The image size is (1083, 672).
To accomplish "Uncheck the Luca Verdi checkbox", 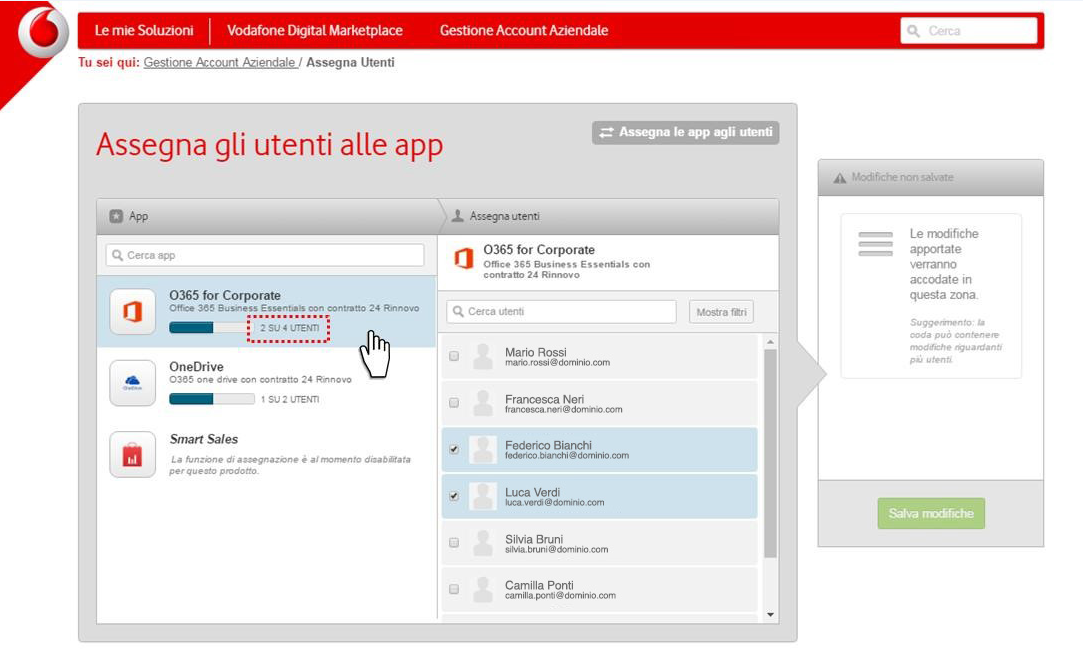I will tap(454, 496).
